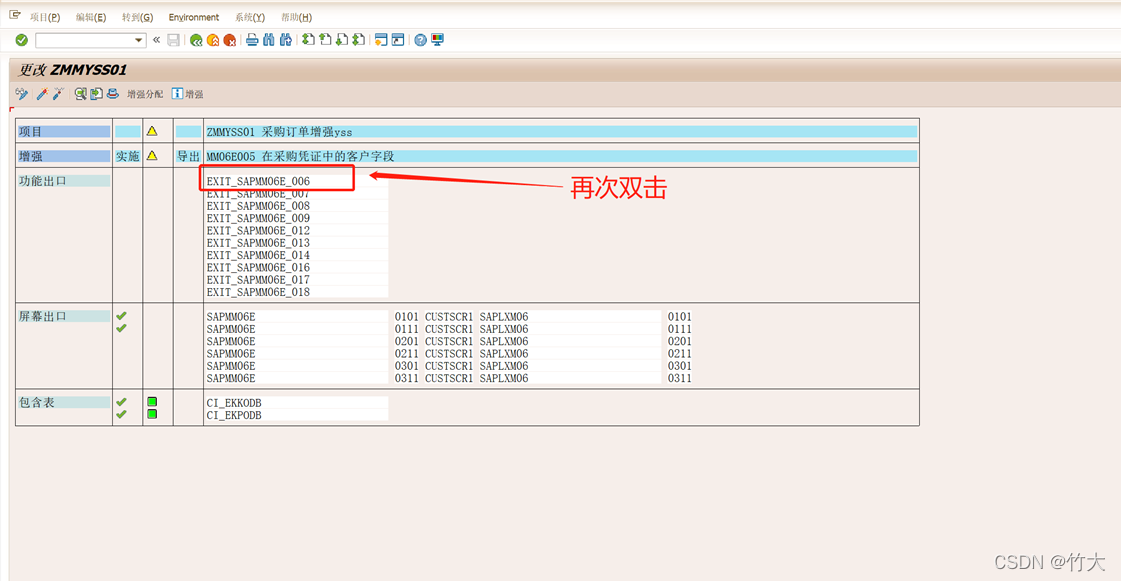Click the 功能出口 row label

[x=42, y=181]
